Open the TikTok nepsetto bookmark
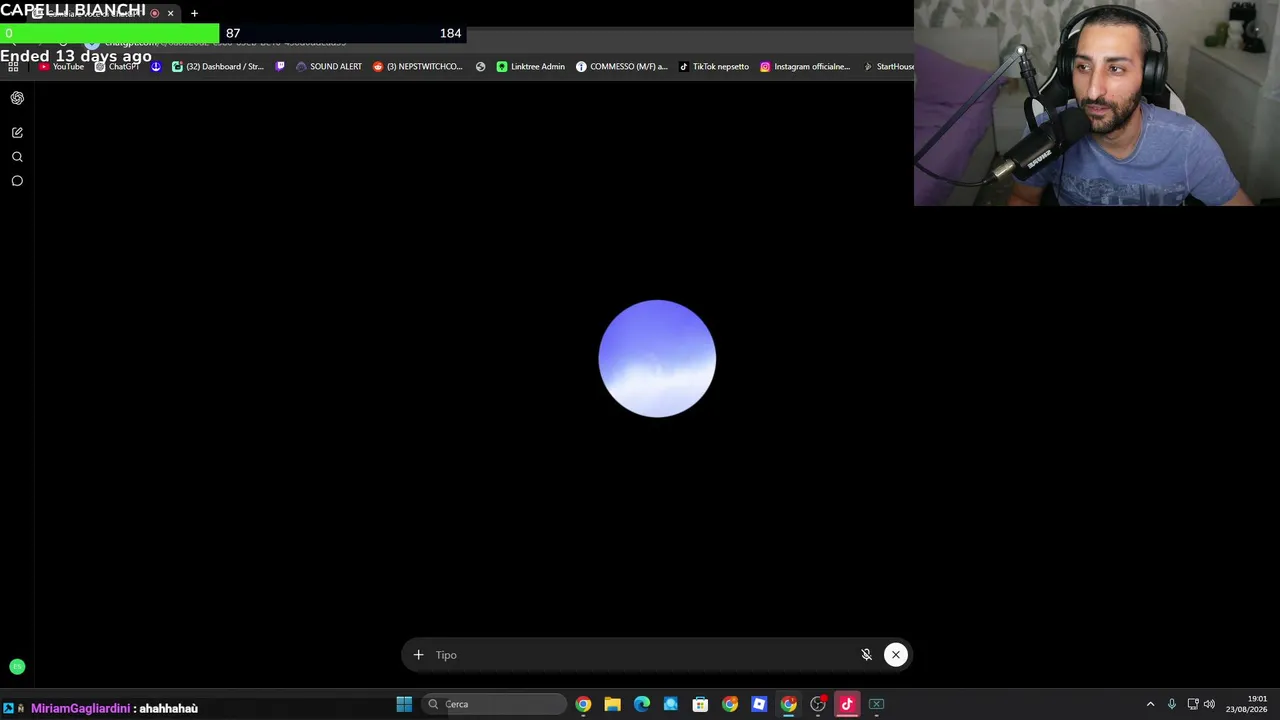This screenshot has height=720, width=1280. (714, 67)
